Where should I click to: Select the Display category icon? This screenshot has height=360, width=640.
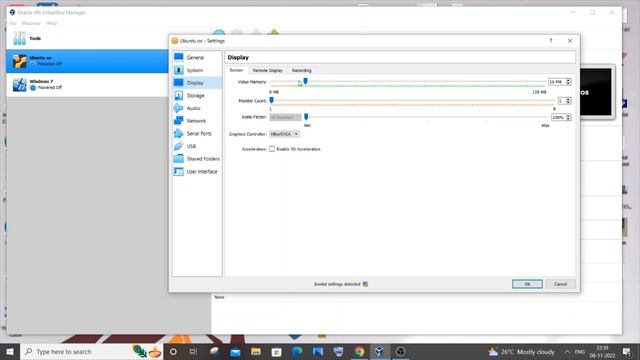pos(179,83)
